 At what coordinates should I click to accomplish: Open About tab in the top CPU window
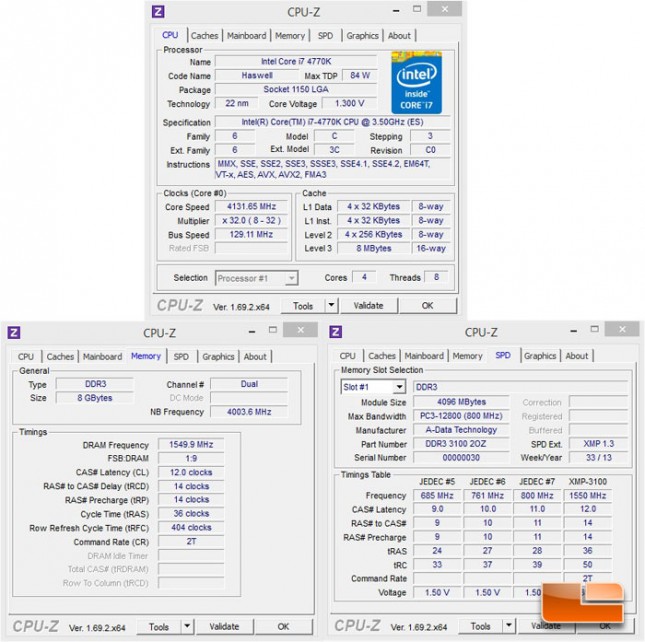[399, 36]
